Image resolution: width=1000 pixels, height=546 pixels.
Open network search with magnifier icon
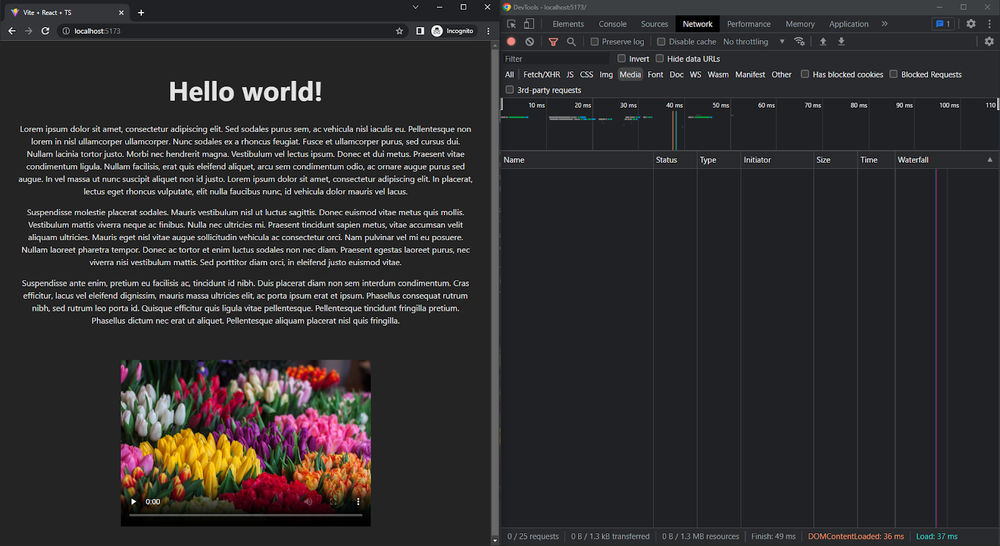tap(571, 42)
